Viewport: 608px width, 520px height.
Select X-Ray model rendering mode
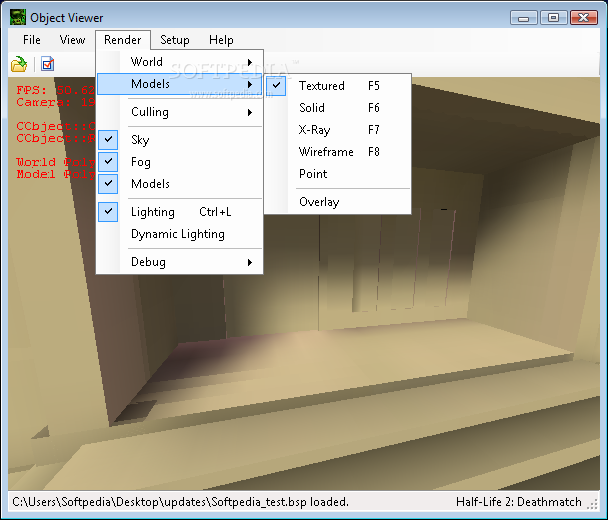[338, 130]
